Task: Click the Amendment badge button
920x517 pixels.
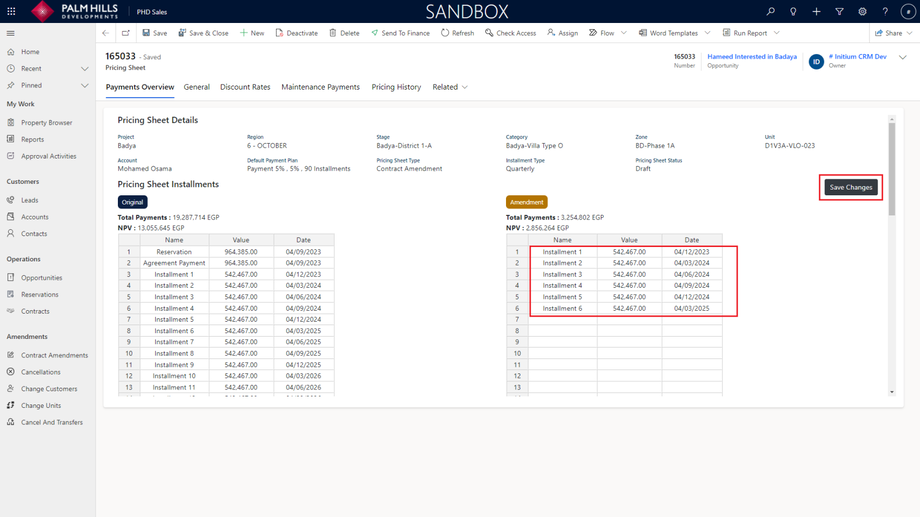Action: (526, 202)
